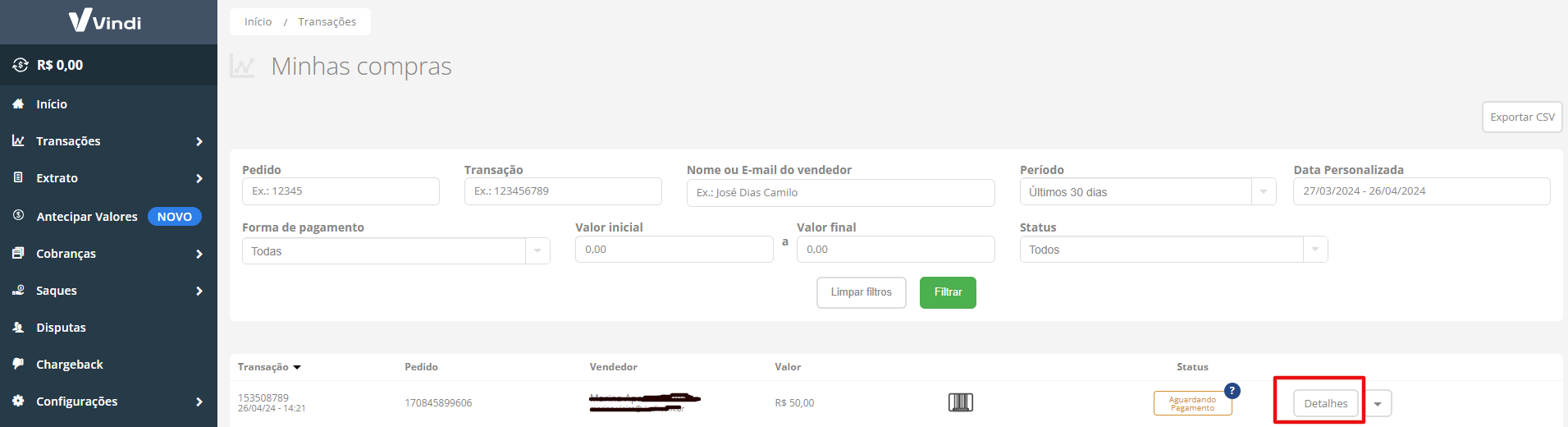
Task: Expand the Transações sidebar menu
Action: [199, 141]
